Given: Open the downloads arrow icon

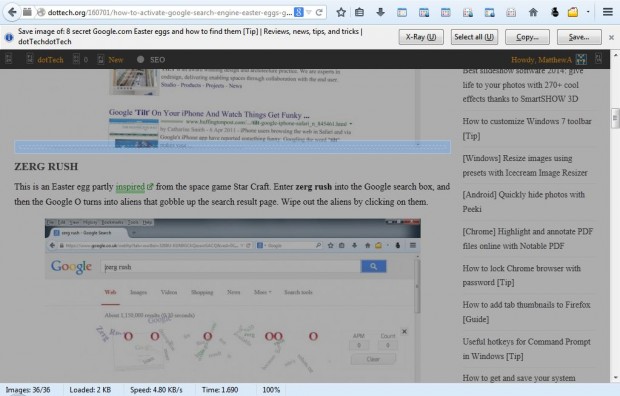Looking at the screenshot, I should click(380, 12).
